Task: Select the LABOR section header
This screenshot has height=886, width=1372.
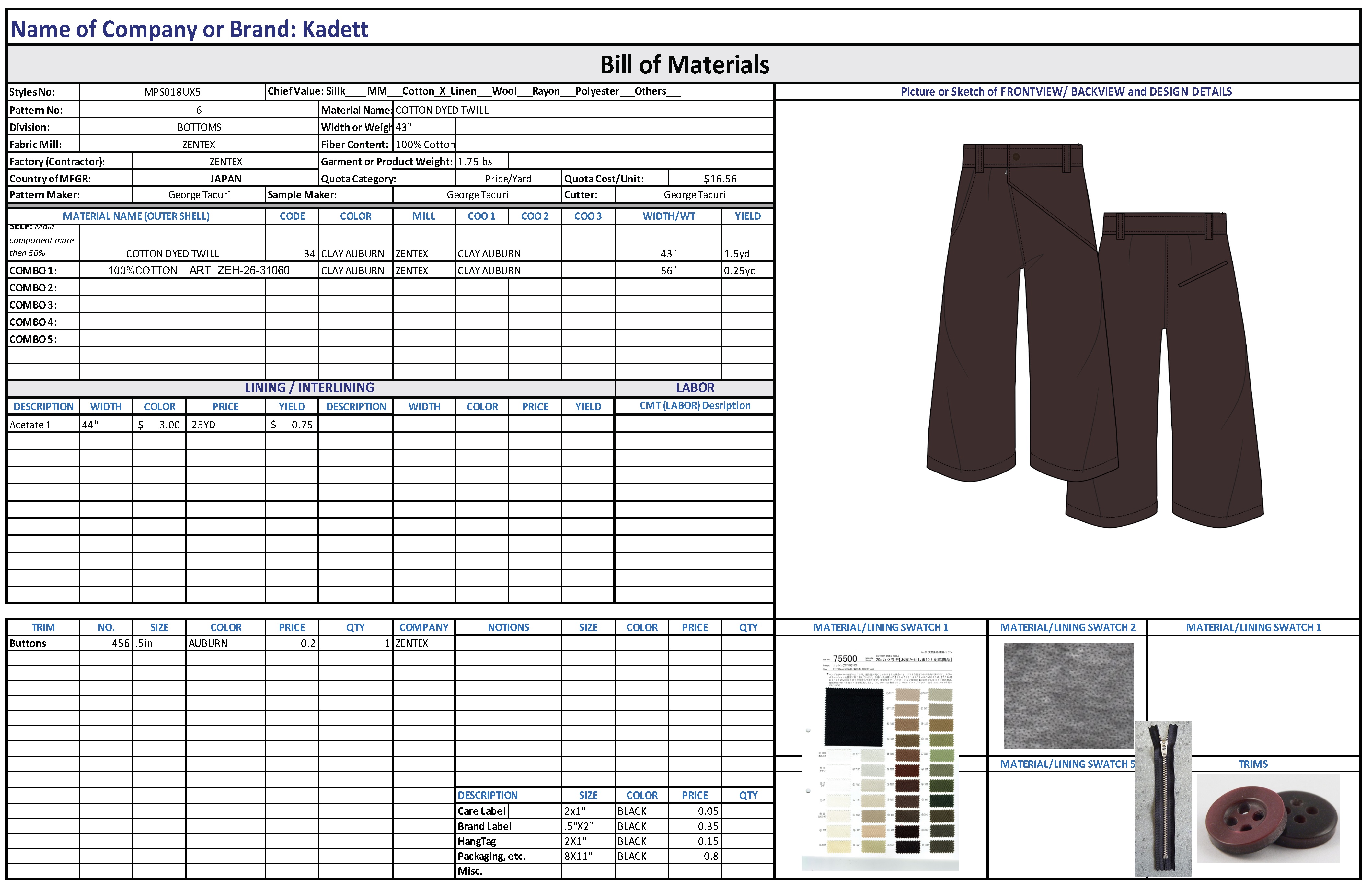Action: (x=695, y=388)
